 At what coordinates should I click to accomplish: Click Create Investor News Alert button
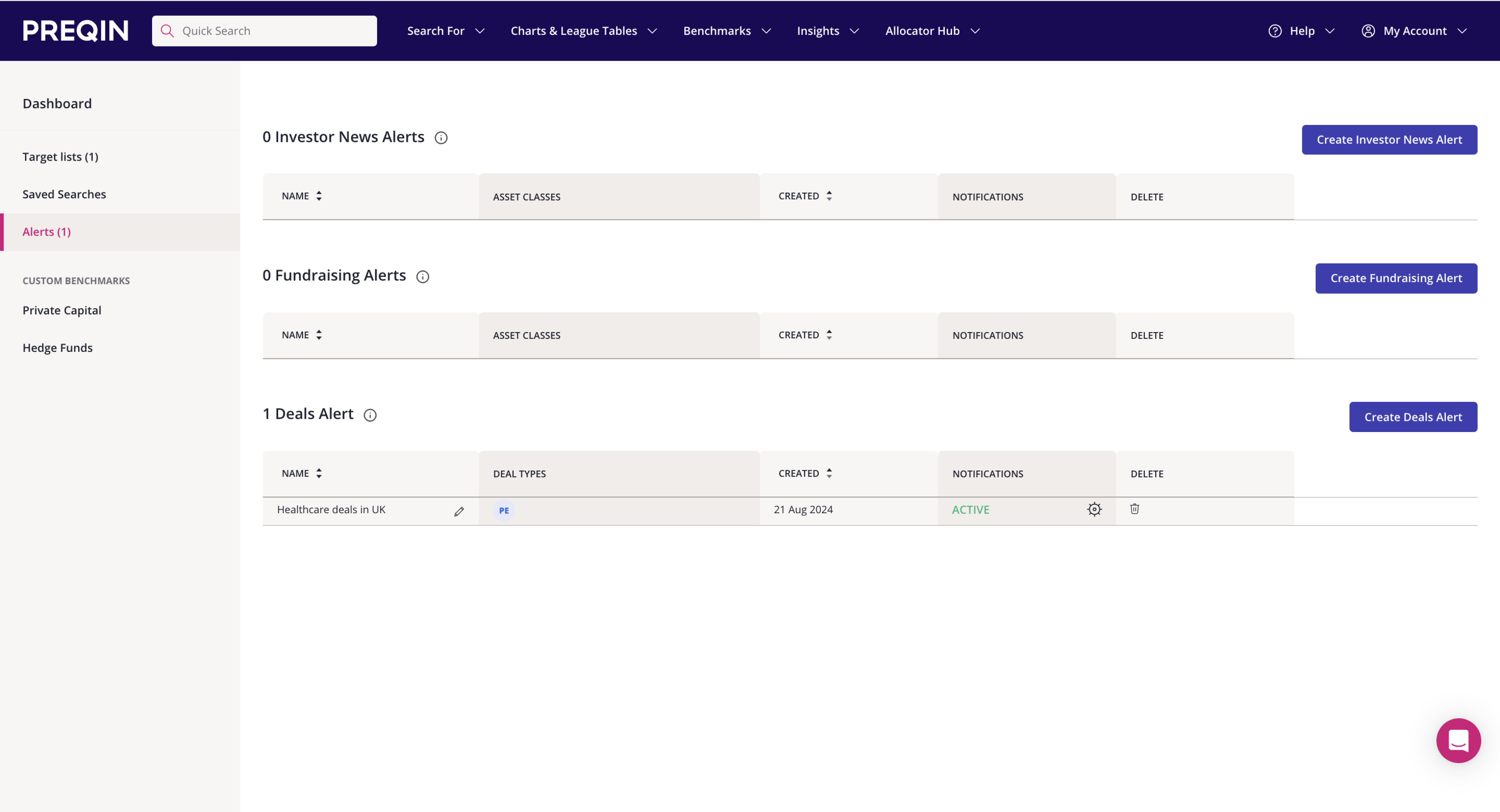click(1389, 140)
